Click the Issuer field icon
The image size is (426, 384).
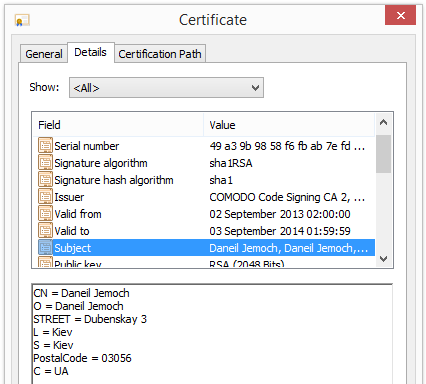click(45, 197)
